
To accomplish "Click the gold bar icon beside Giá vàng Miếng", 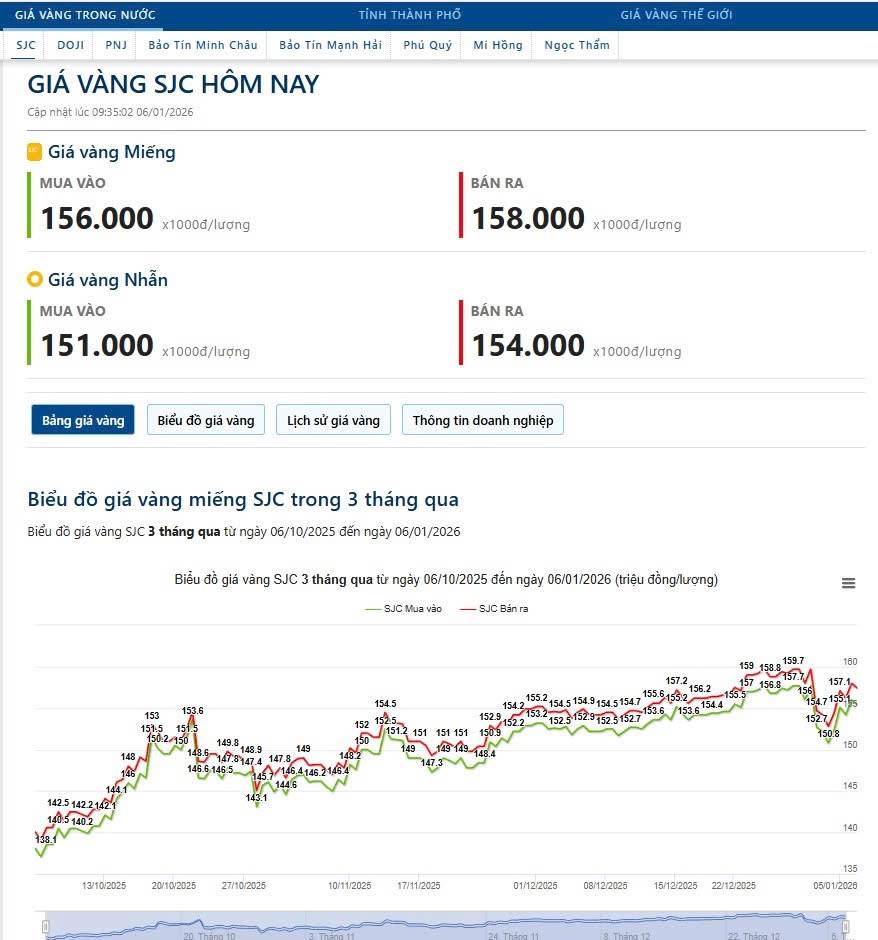I will [35, 152].
